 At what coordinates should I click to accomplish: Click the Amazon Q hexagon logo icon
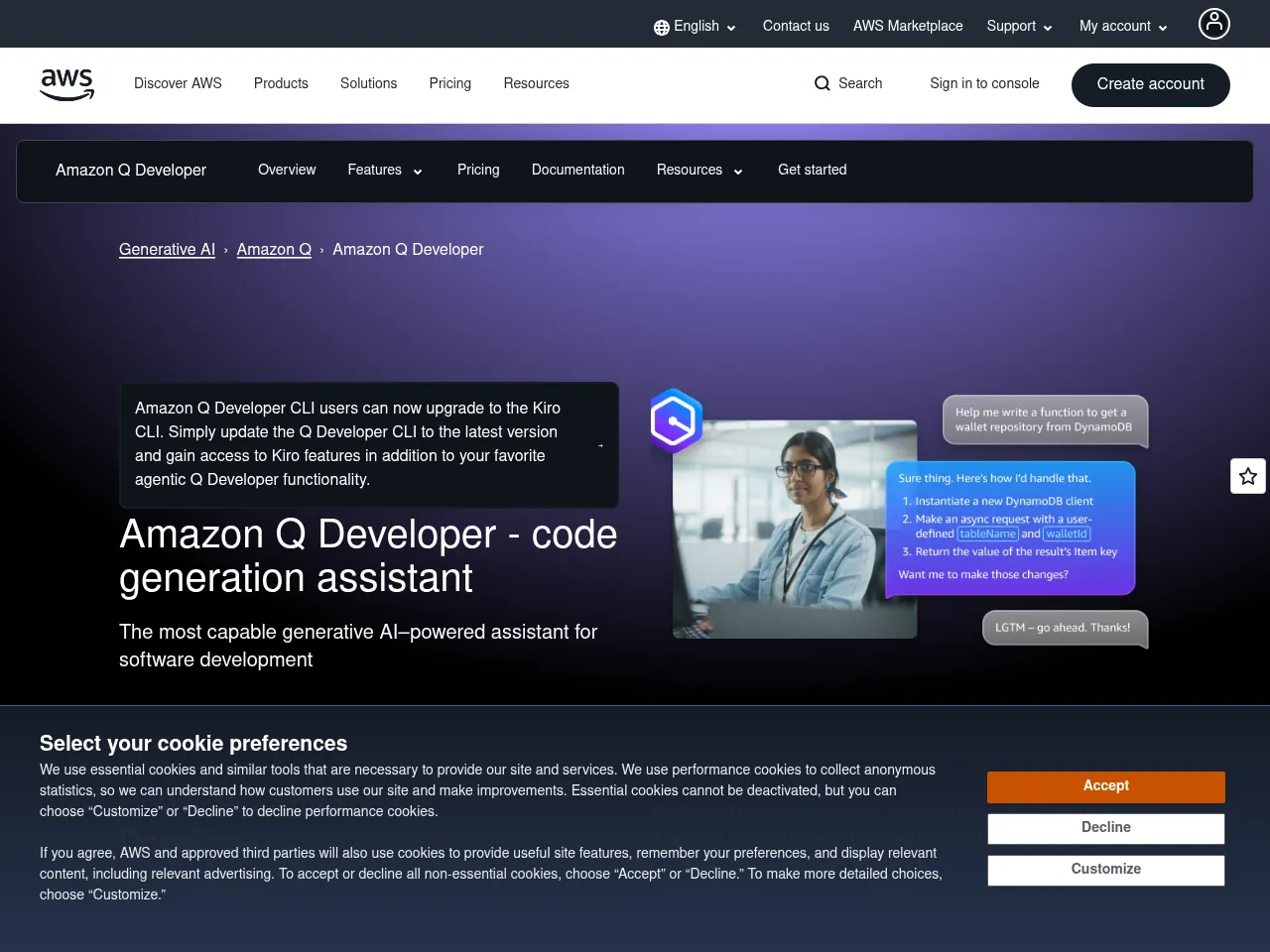tap(676, 420)
